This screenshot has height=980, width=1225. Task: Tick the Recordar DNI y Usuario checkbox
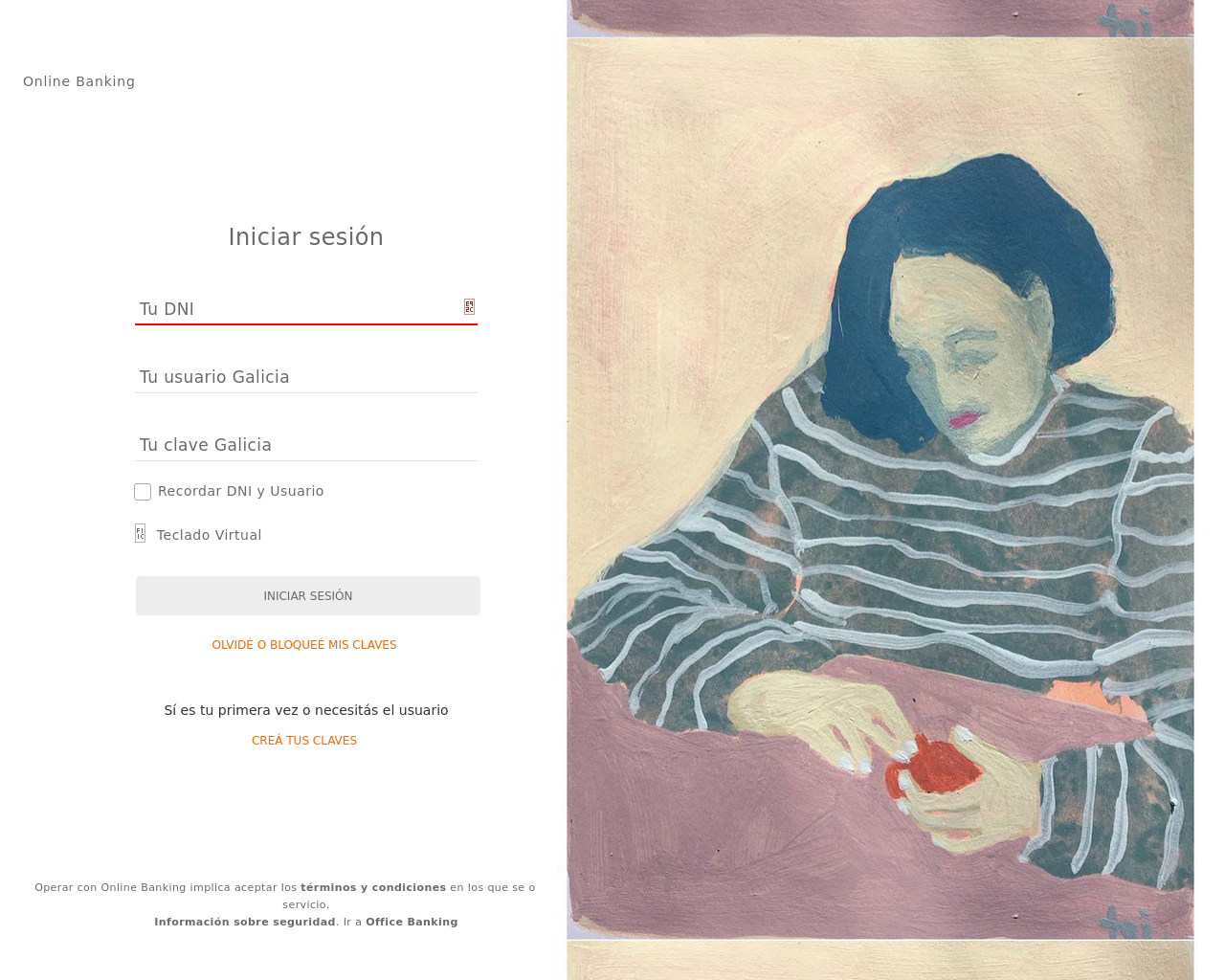point(143,492)
